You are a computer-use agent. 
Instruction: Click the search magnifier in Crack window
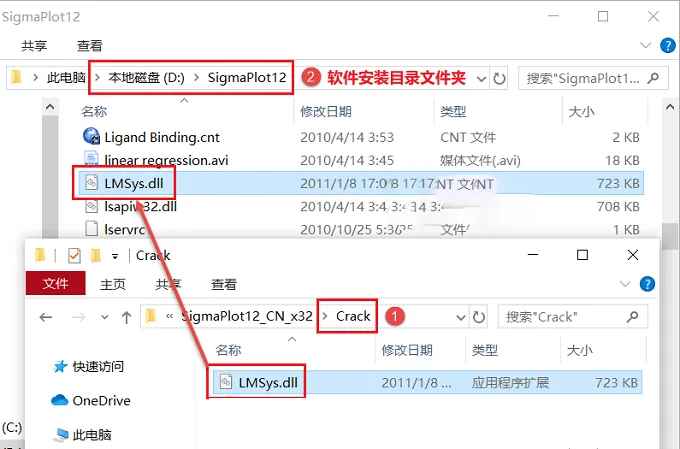(x=633, y=317)
